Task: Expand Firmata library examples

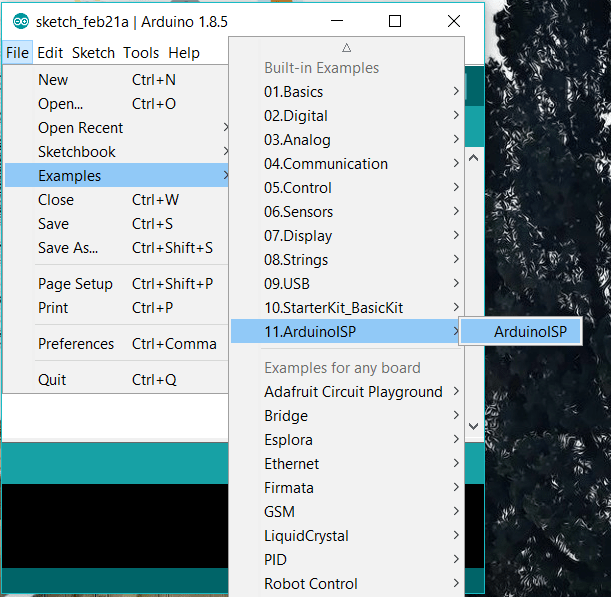Action: click(x=346, y=488)
